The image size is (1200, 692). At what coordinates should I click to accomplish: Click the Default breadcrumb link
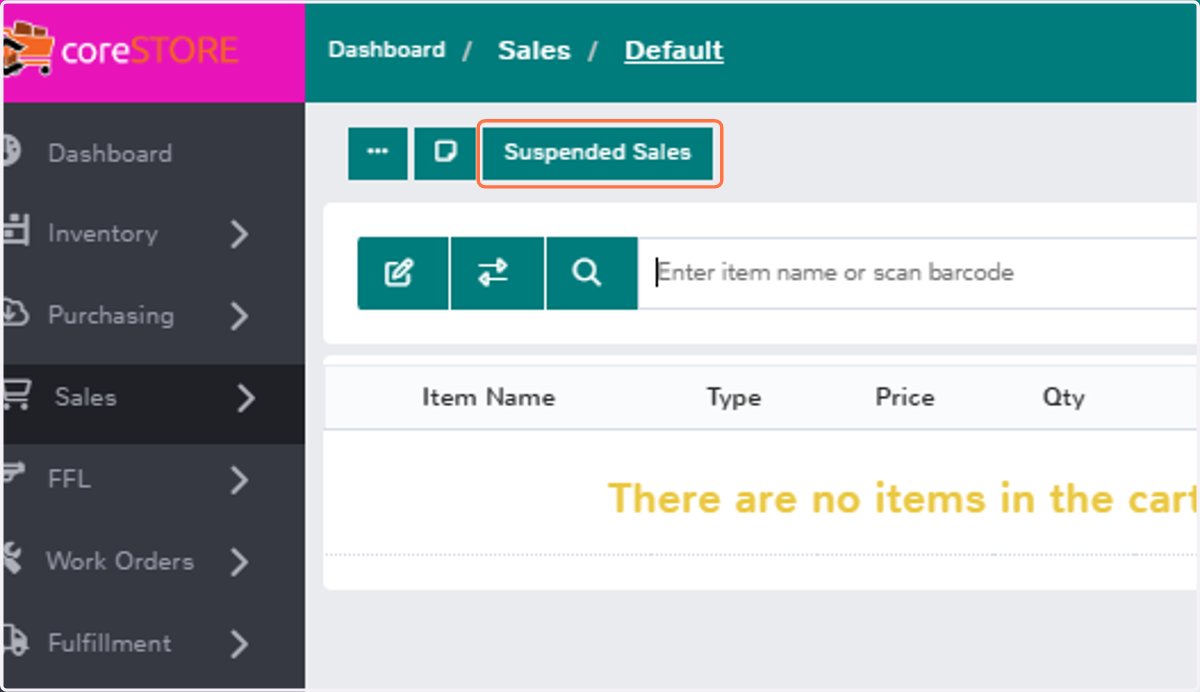click(x=674, y=50)
